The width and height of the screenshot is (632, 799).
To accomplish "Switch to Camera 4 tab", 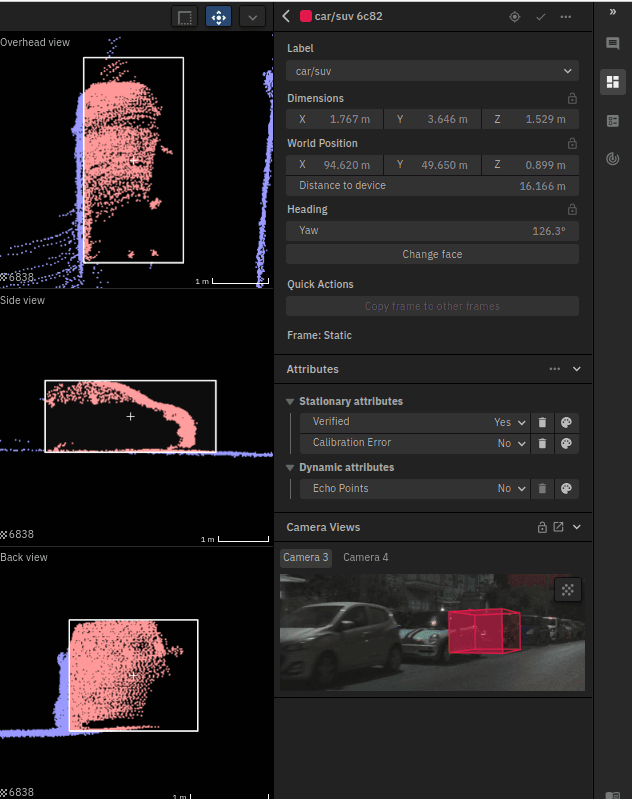I will 365,557.
